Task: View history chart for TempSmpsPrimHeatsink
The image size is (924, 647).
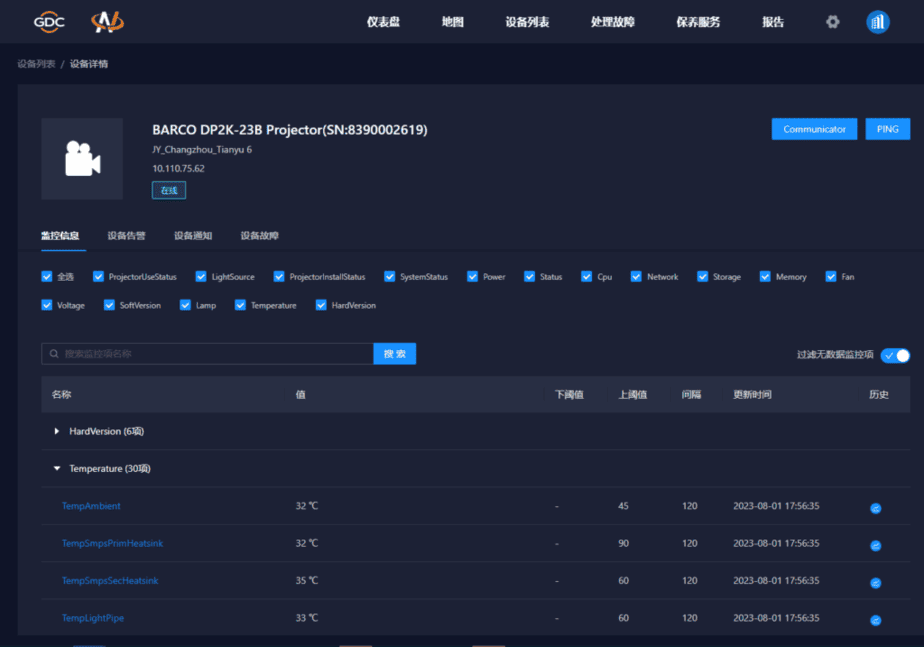Action: [876, 546]
